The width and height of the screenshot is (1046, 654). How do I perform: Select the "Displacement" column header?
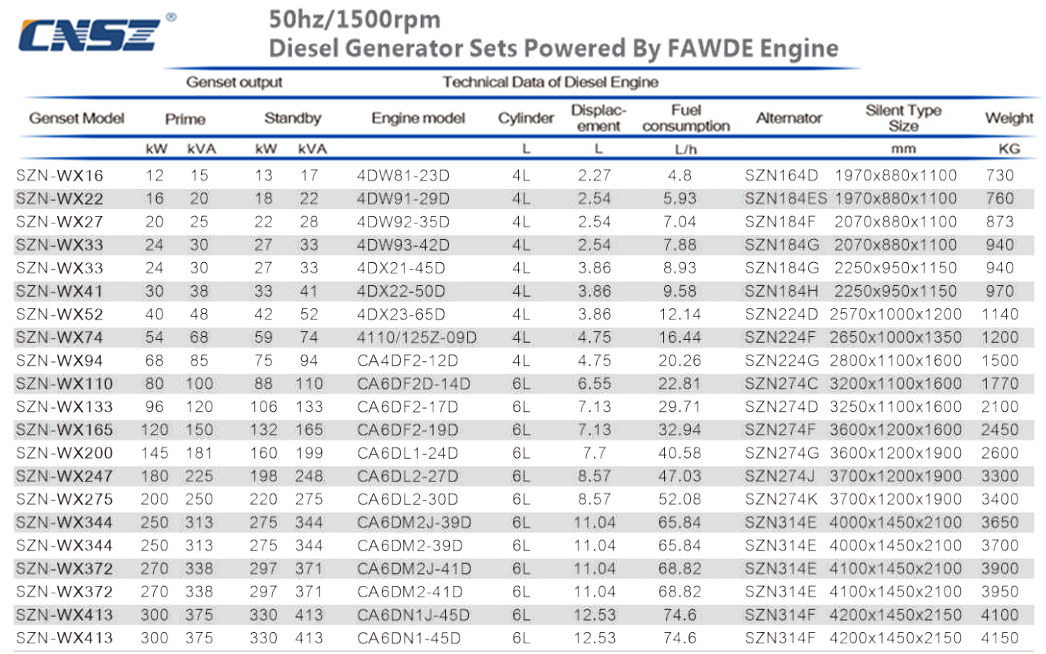click(598, 118)
